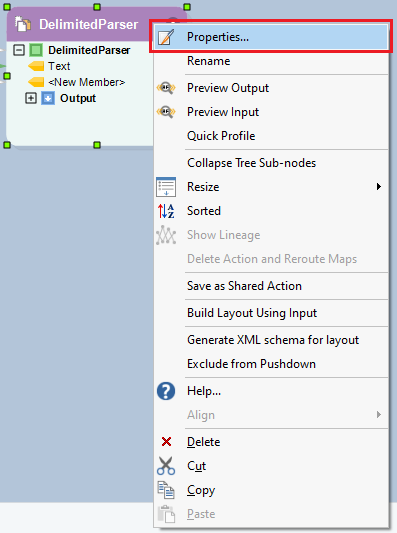Click the blue Help question mark icon
Viewport: 397px width, 533px height.
(x=166, y=391)
